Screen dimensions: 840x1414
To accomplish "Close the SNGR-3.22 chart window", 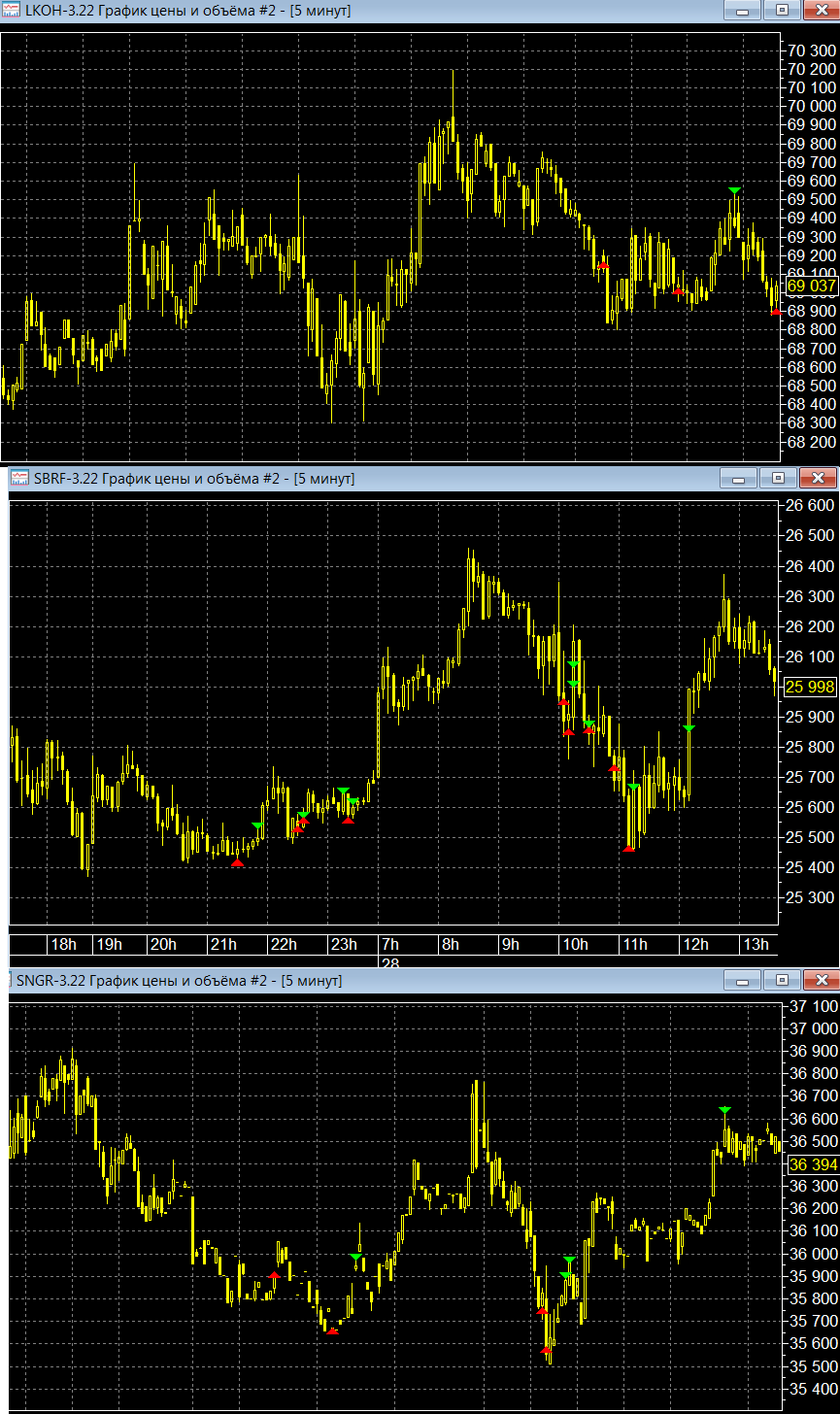I will coord(822,979).
